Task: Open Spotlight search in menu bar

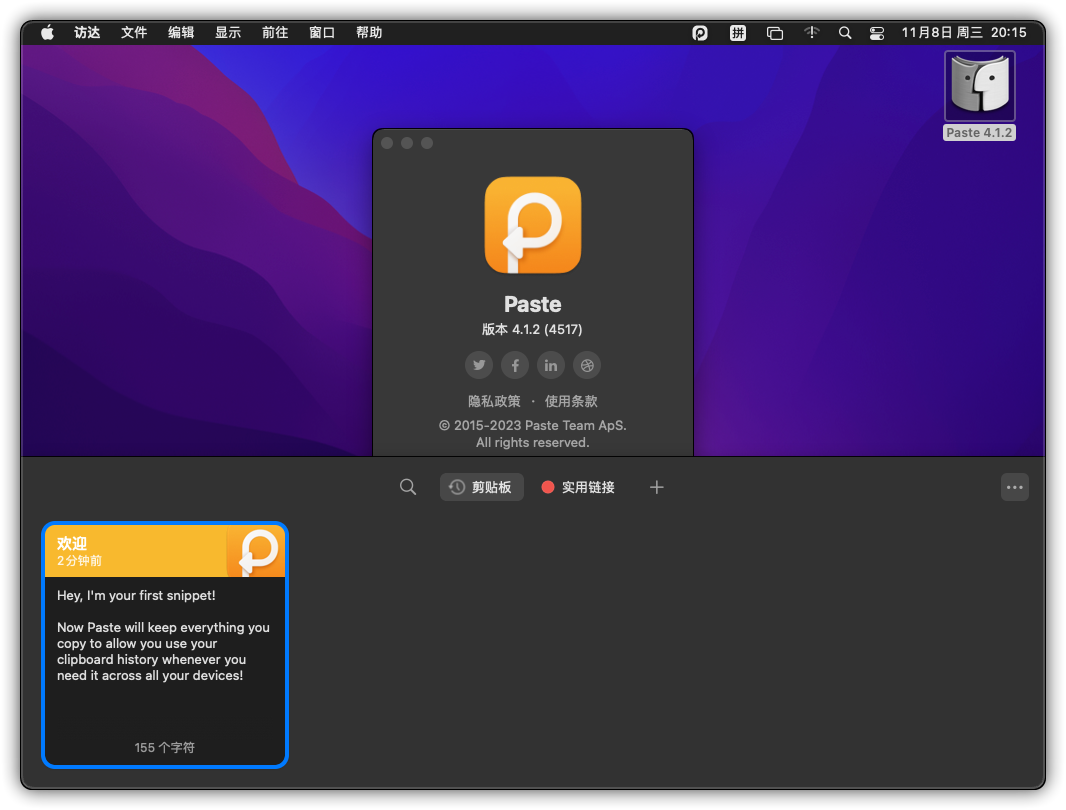Action: click(x=845, y=33)
